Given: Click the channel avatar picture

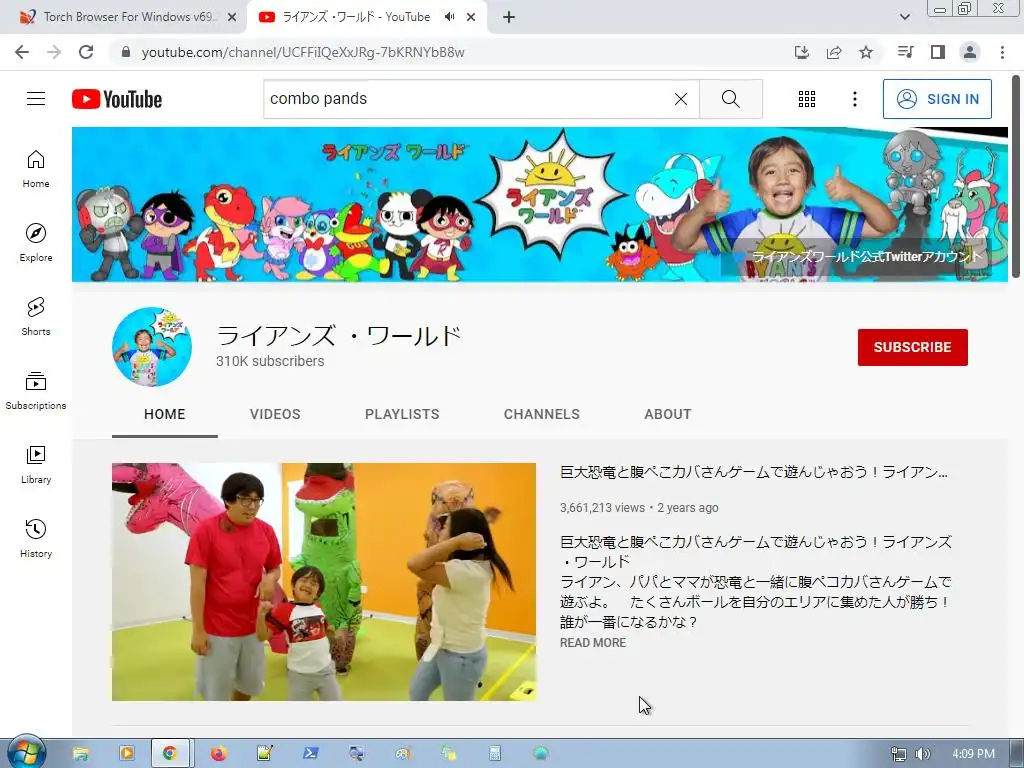Looking at the screenshot, I should [152, 347].
